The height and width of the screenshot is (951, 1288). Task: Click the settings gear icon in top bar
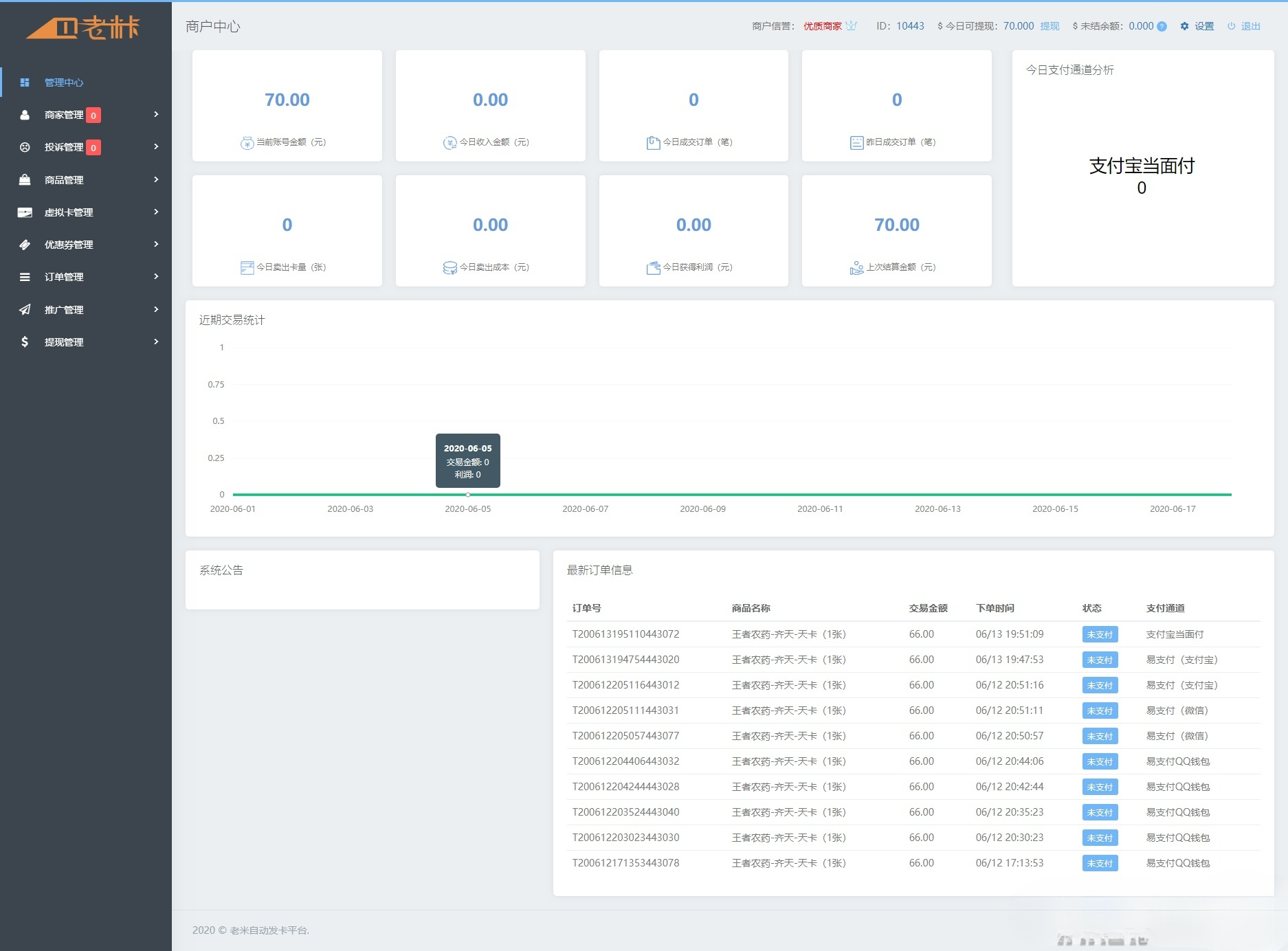[1184, 26]
